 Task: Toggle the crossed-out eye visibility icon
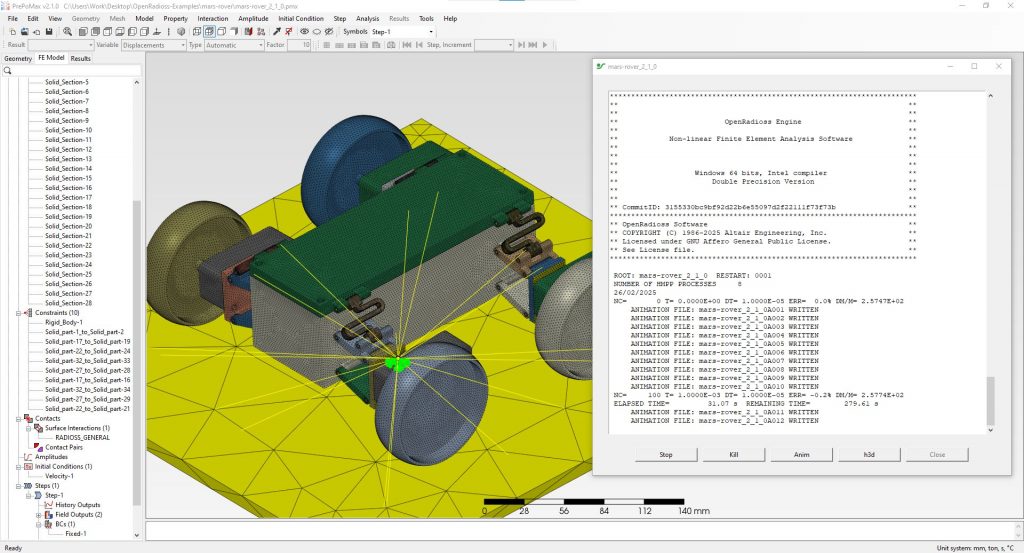pos(329,31)
